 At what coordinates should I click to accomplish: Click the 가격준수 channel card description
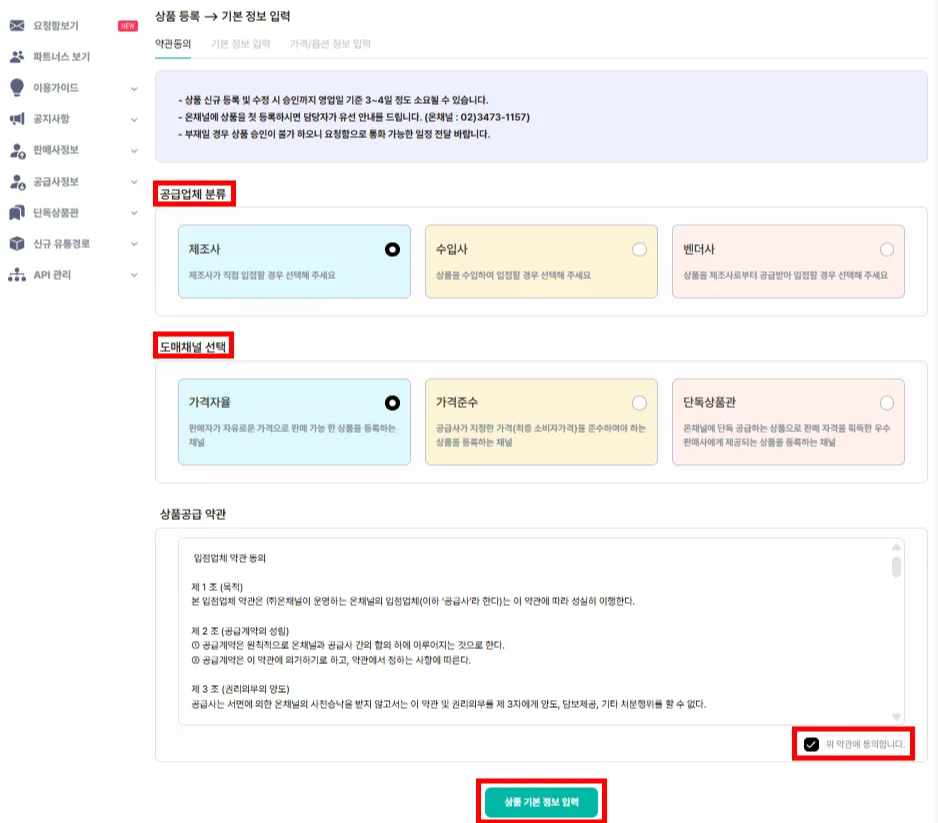[541, 435]
